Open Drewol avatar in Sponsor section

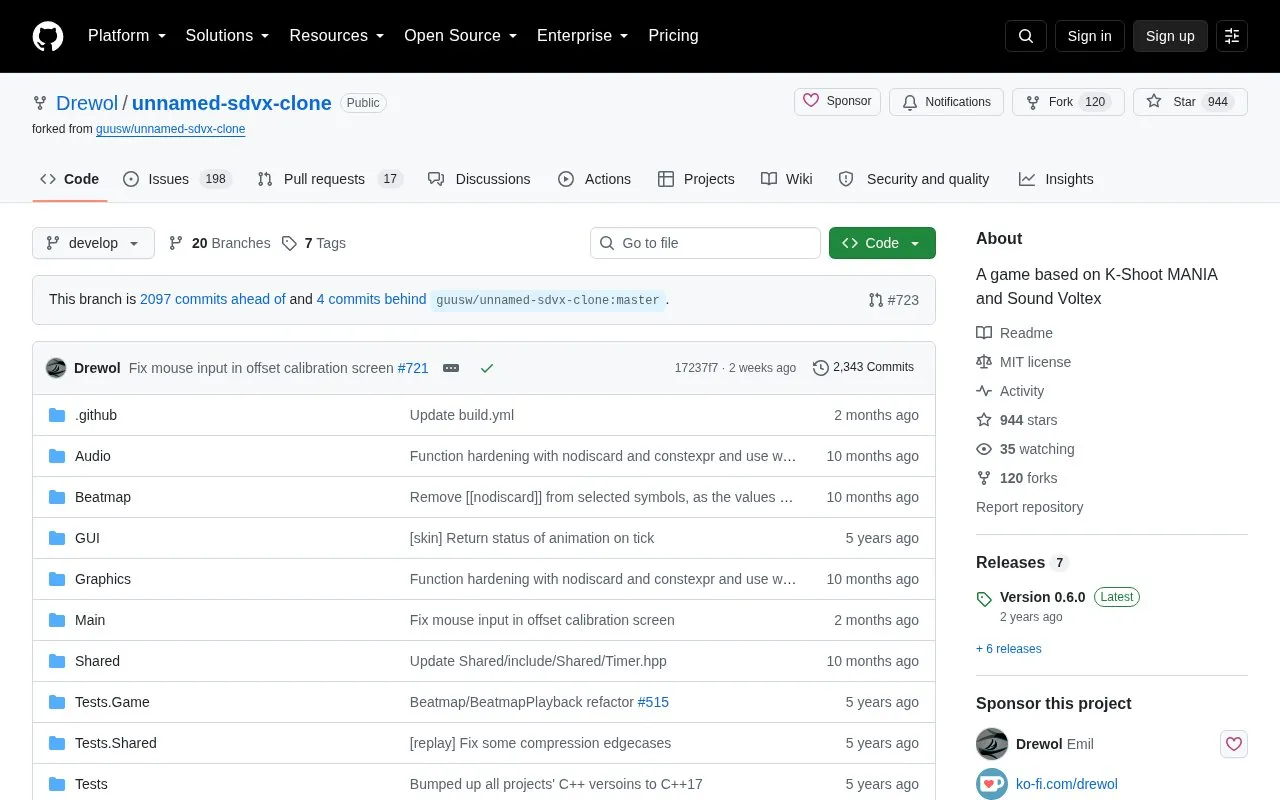(x=992, y=744)
